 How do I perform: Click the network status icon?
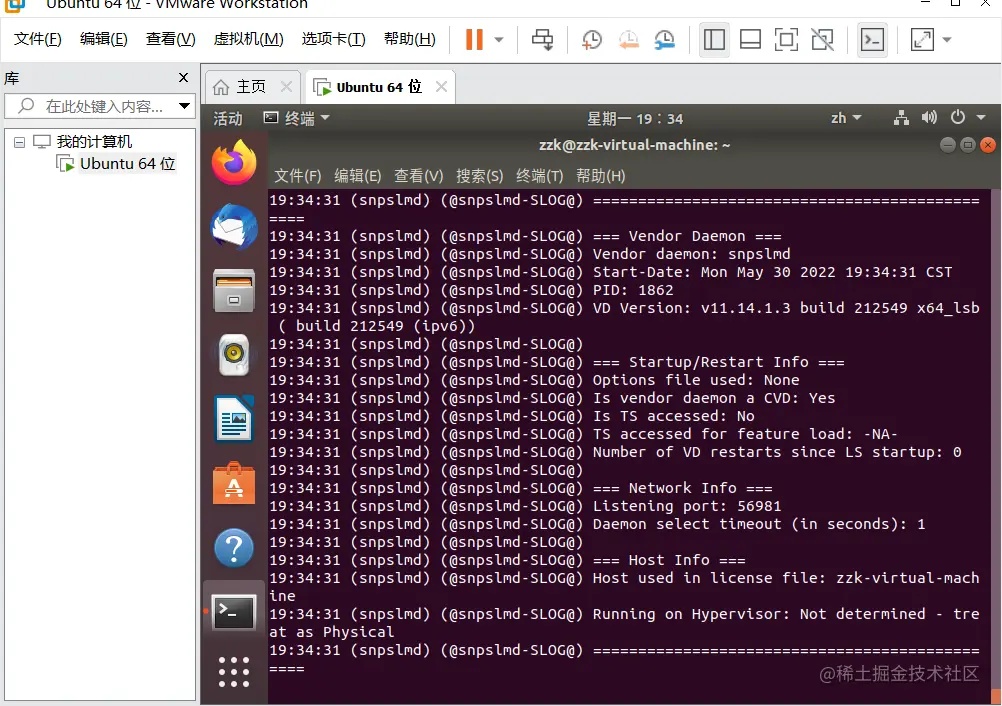click(901, 118)
